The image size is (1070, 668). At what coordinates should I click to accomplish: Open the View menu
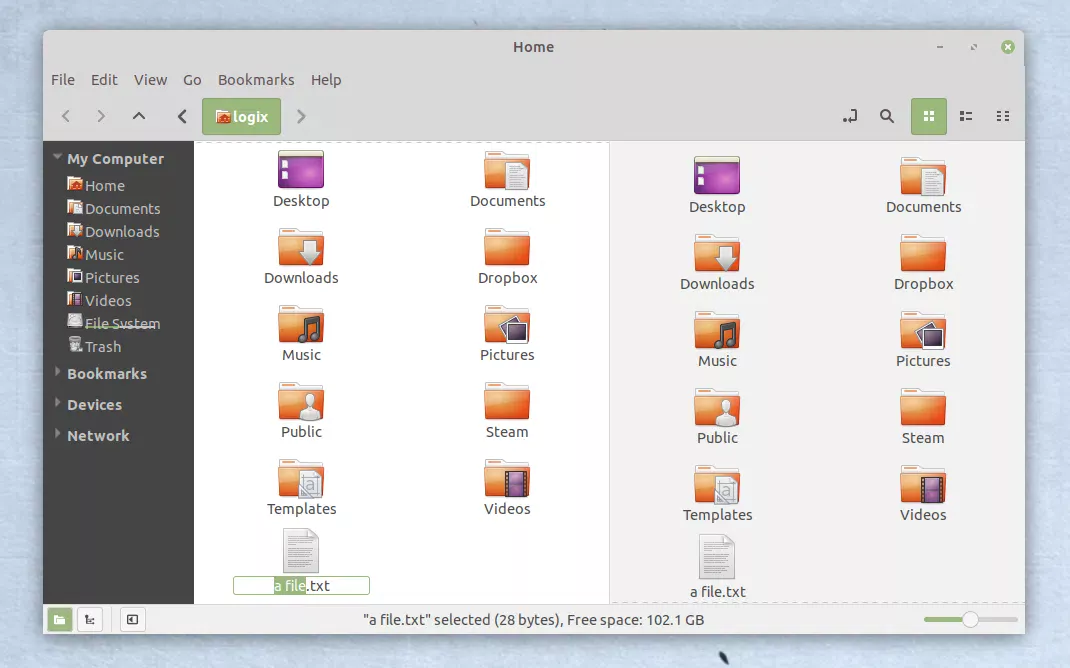pyautogui.click(x=150, y=80)
